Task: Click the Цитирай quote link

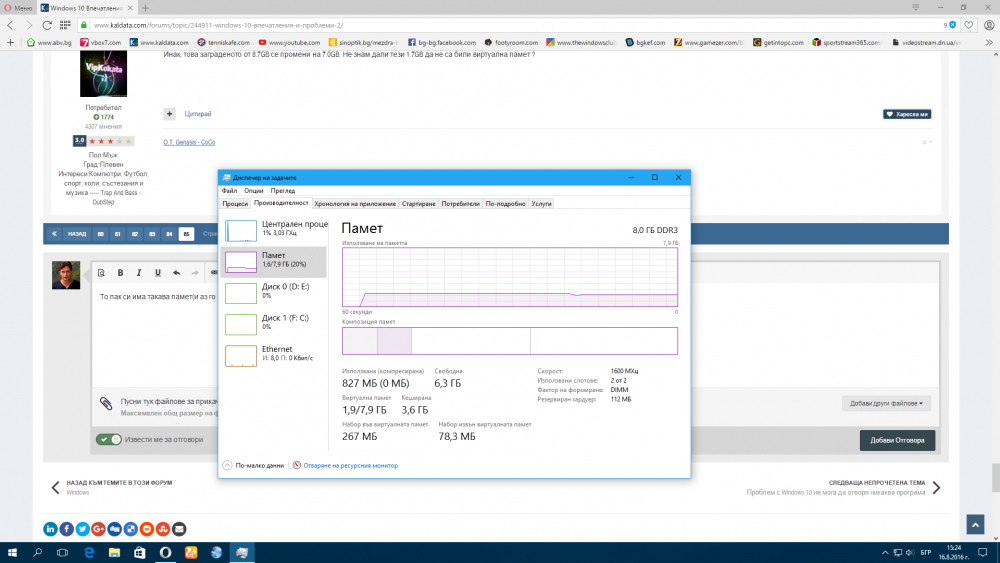Action: point(198,113)
